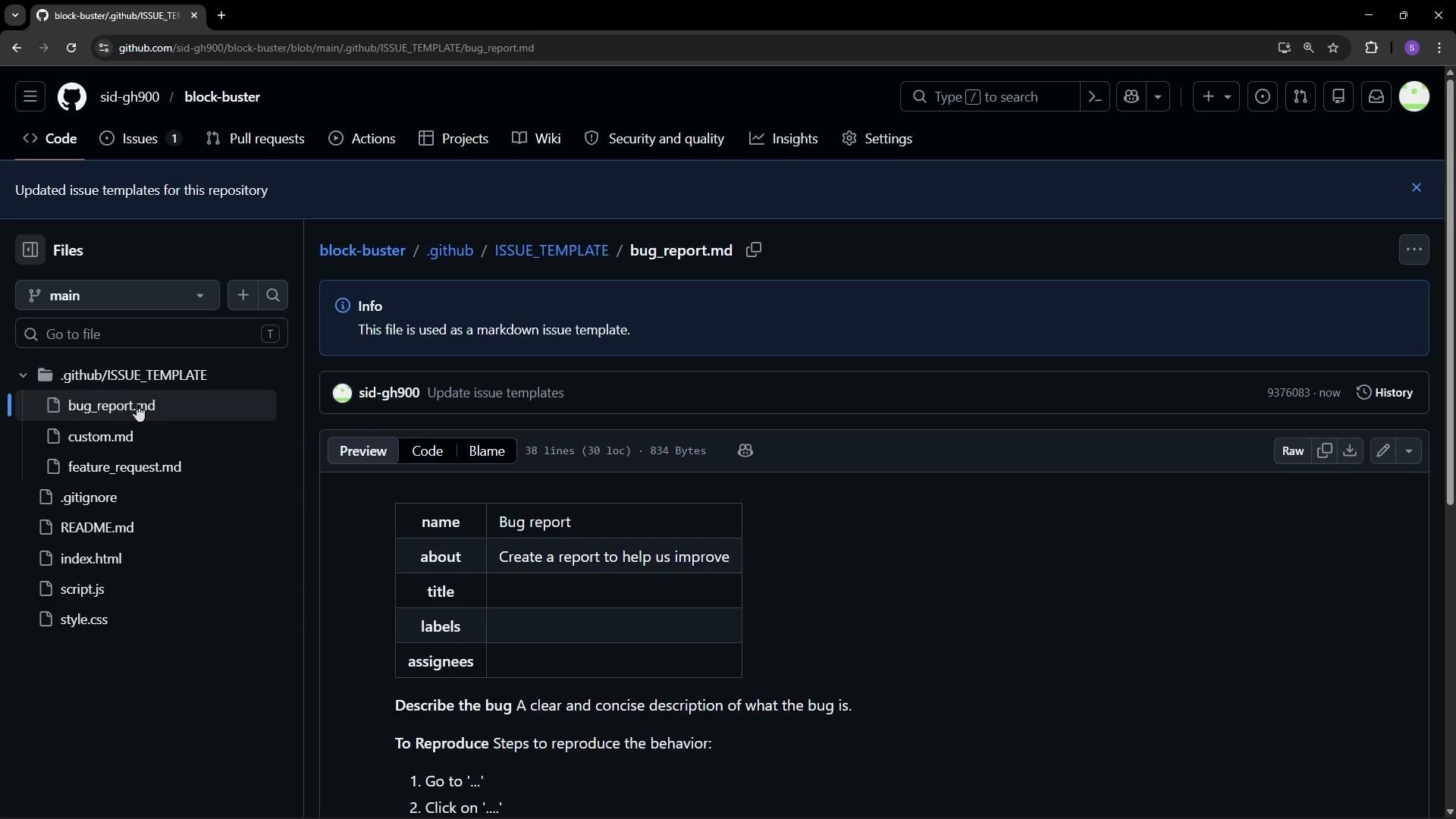1456x819 pixels.
Task: Open script.js in file tree
Action: tap(82, 589)
